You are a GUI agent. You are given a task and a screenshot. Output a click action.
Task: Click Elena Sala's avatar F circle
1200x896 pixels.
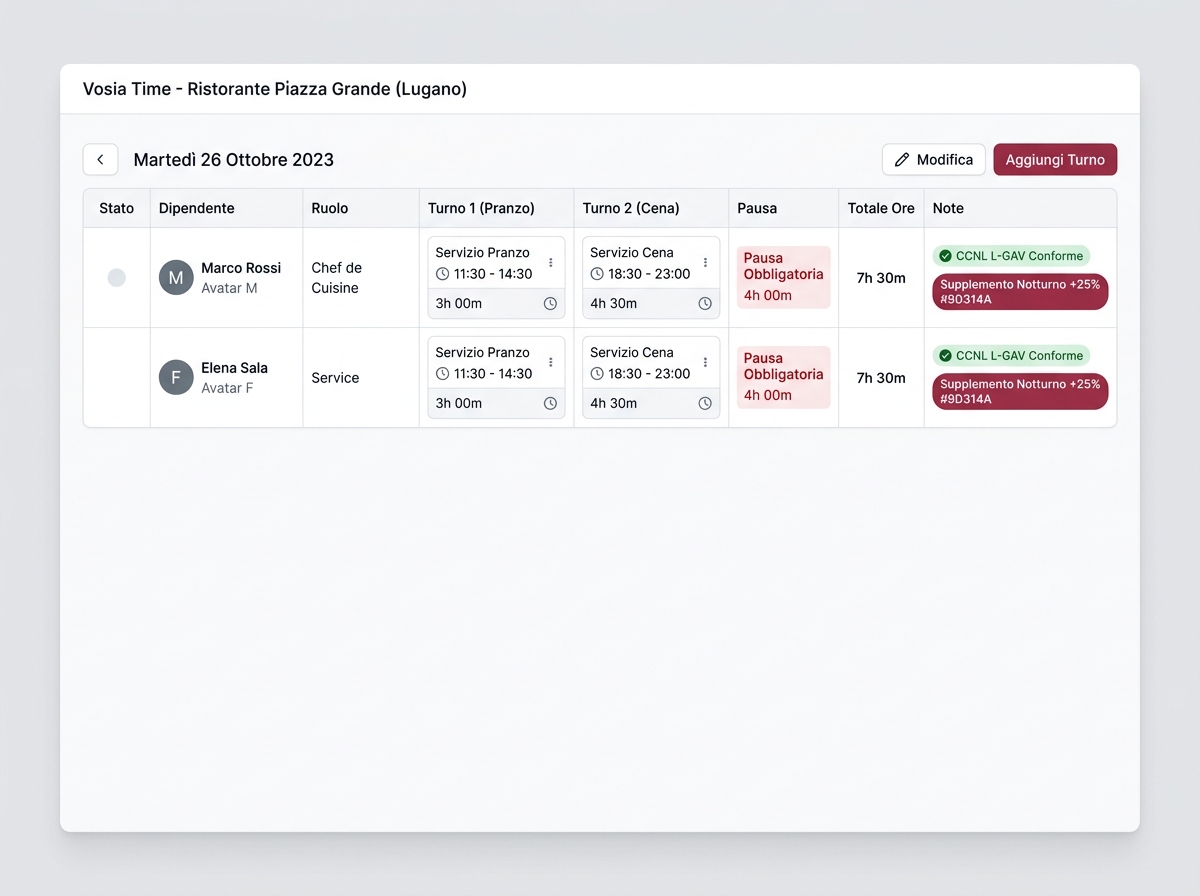coord(176,378)
